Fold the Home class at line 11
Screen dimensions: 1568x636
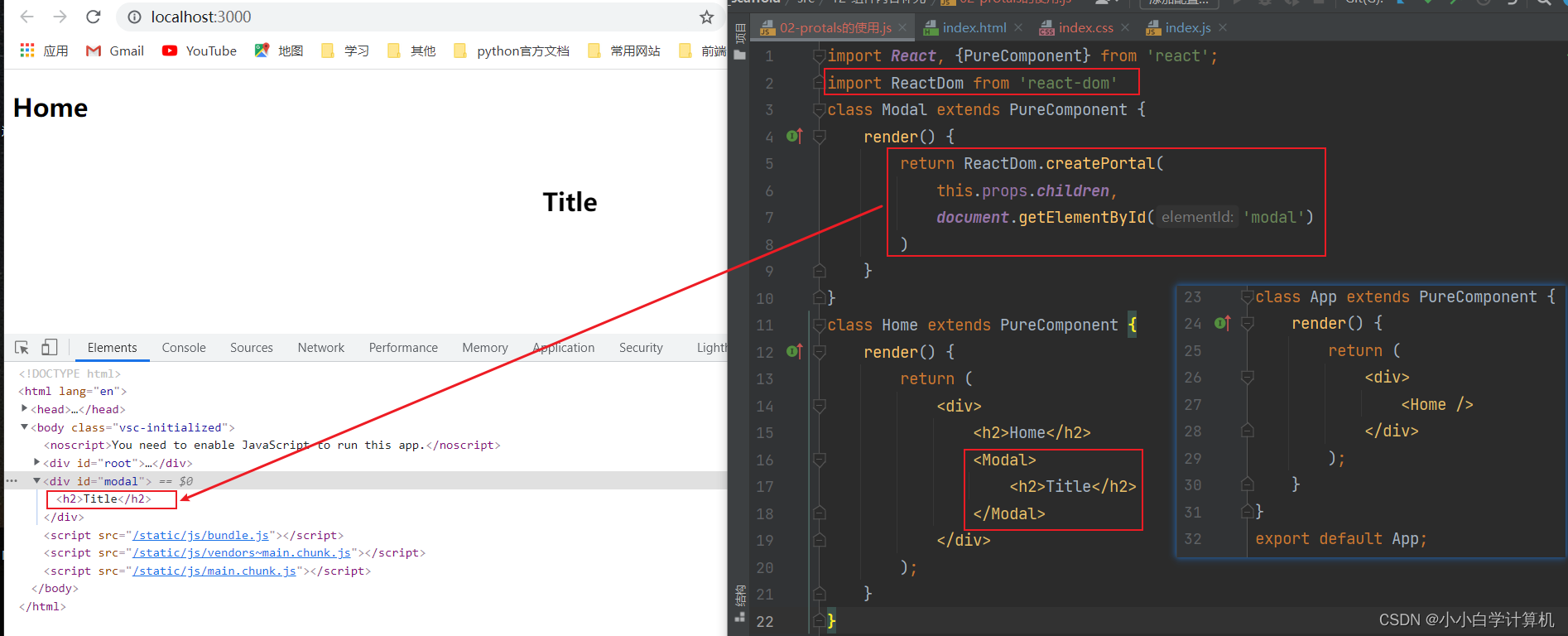click(x=819, y=325)
